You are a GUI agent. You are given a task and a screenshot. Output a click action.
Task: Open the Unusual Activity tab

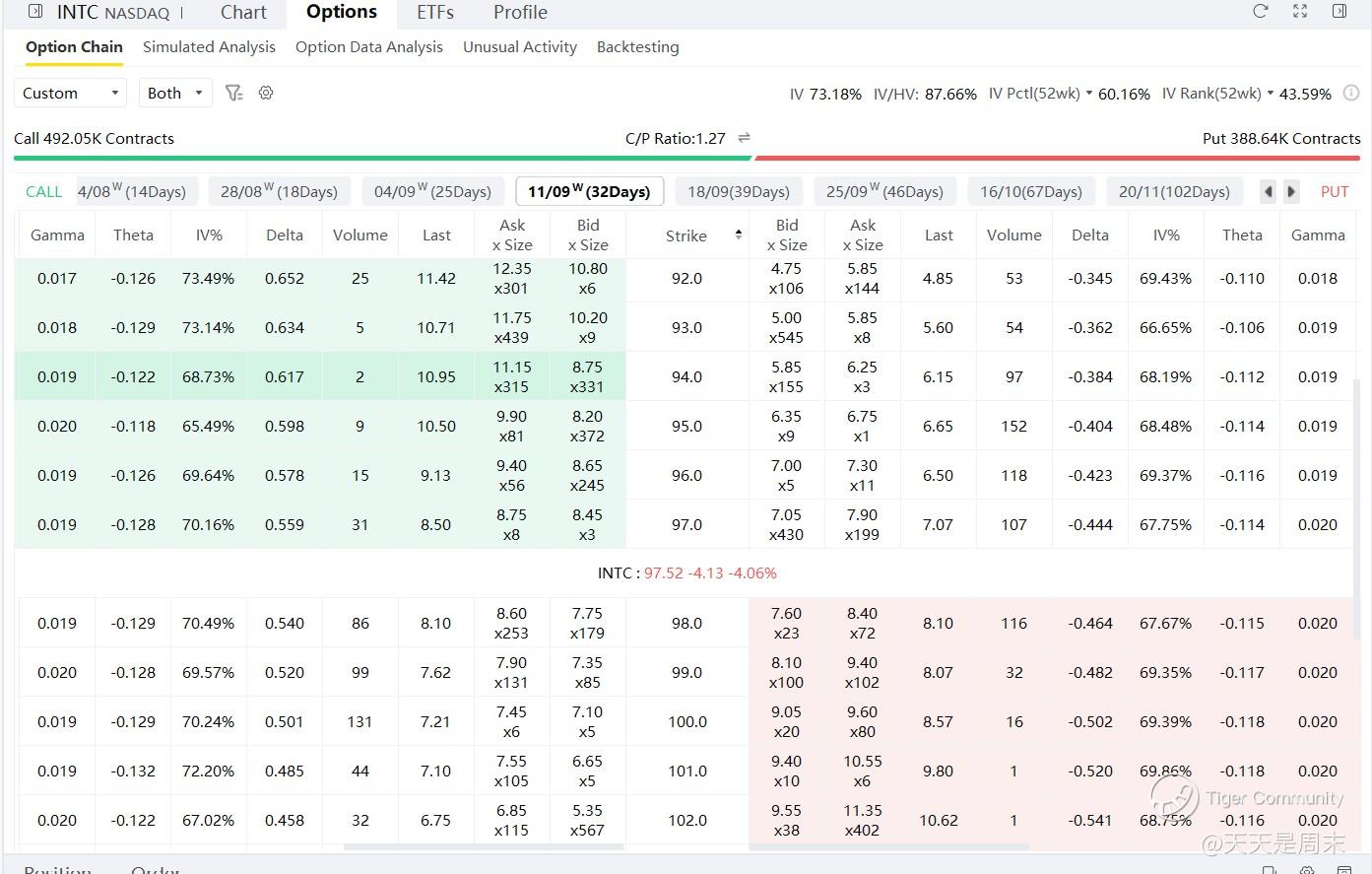[520, 47]
